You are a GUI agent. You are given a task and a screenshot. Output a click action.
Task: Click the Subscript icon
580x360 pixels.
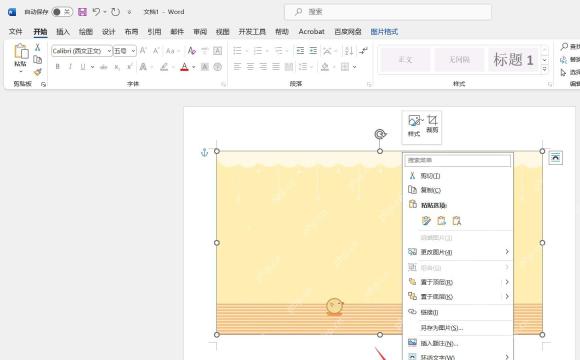117,67
